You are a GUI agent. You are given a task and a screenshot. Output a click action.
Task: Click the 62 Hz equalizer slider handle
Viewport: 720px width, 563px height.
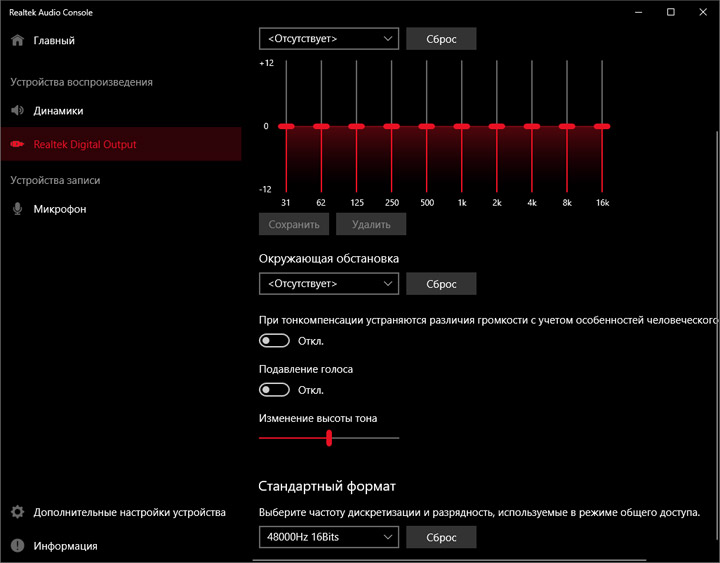pos(321,126)
